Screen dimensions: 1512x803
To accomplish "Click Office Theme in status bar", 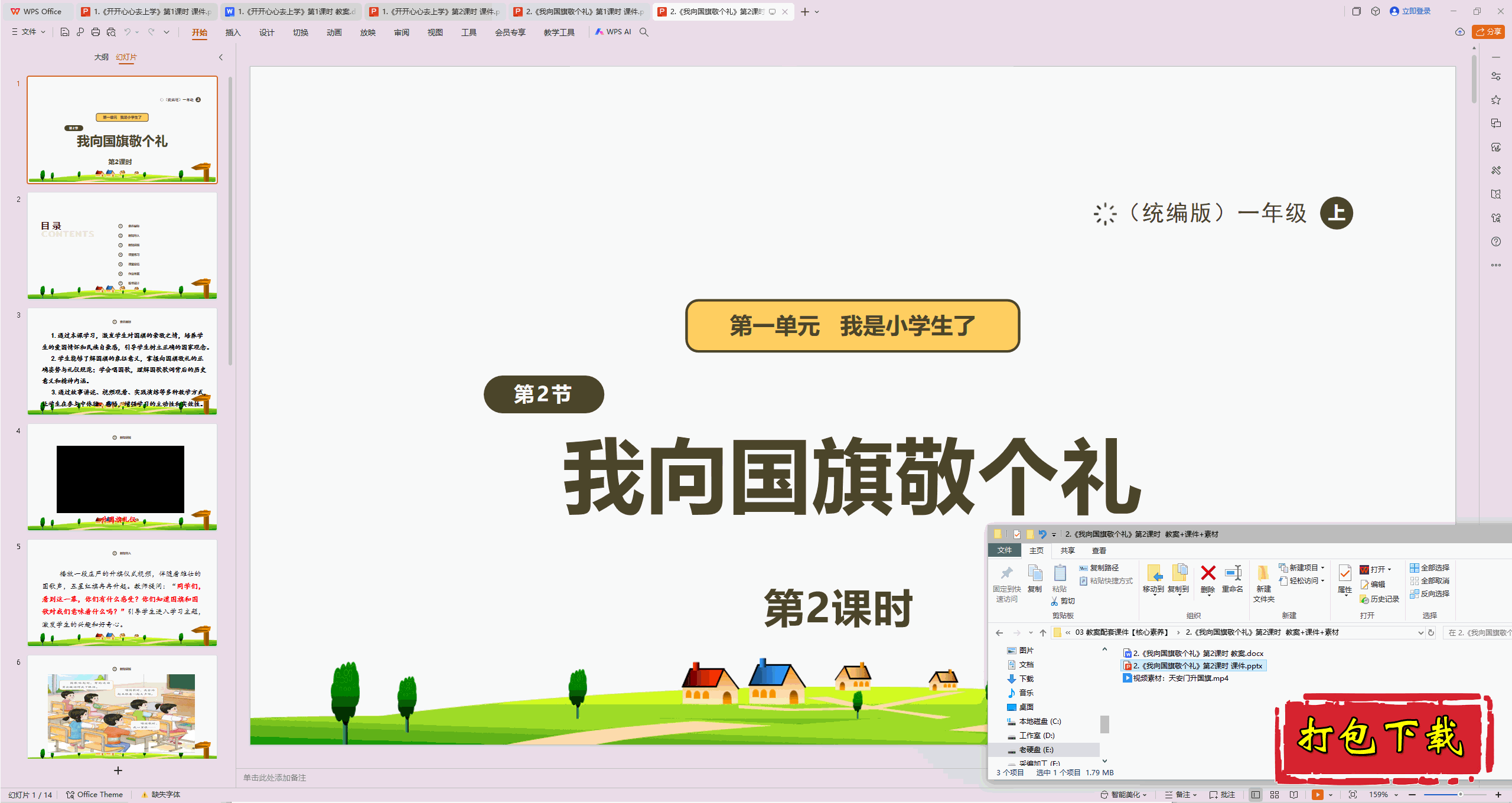I will [x=94, y=795].
